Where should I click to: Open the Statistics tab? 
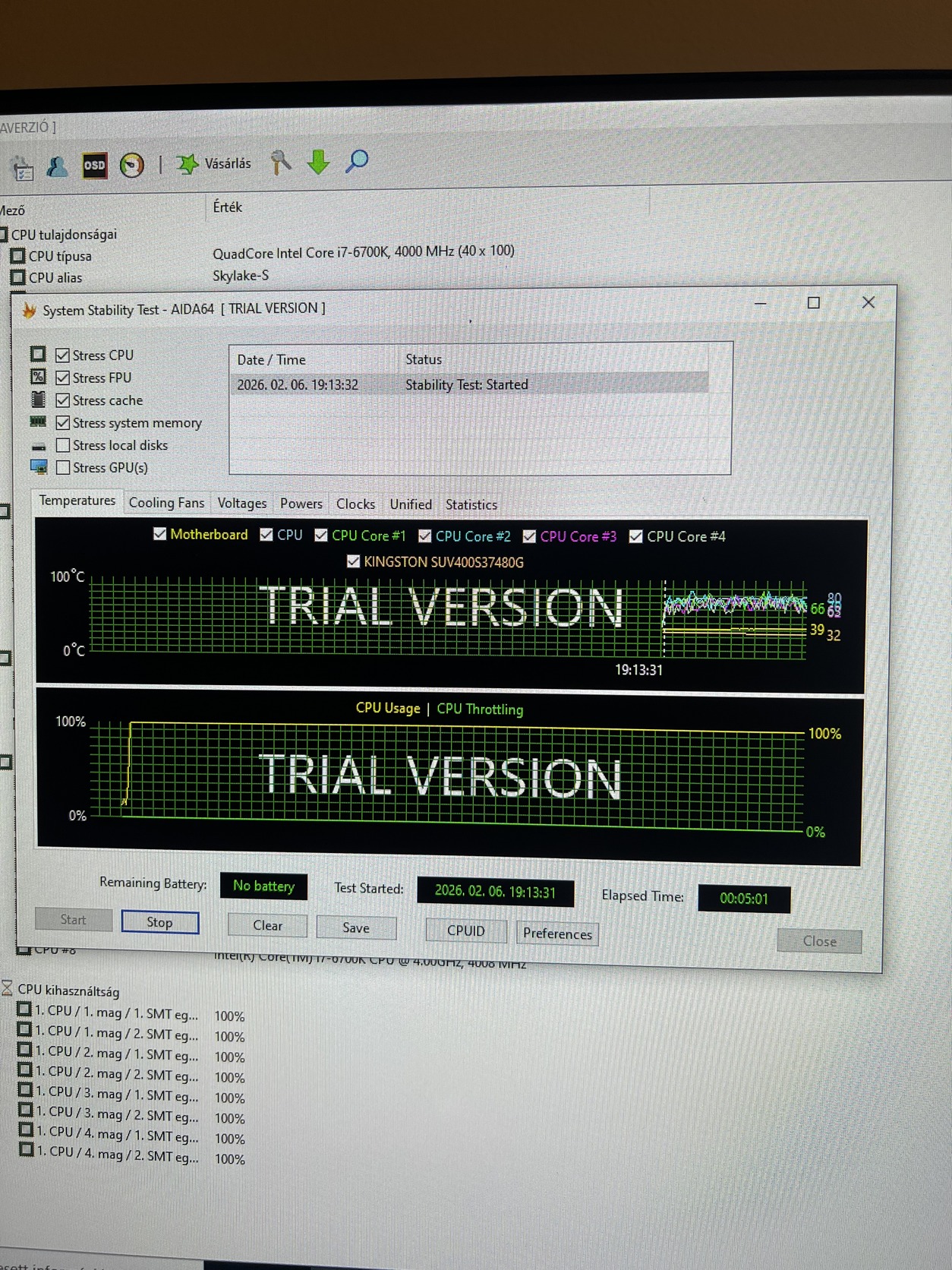coord(471,505)
